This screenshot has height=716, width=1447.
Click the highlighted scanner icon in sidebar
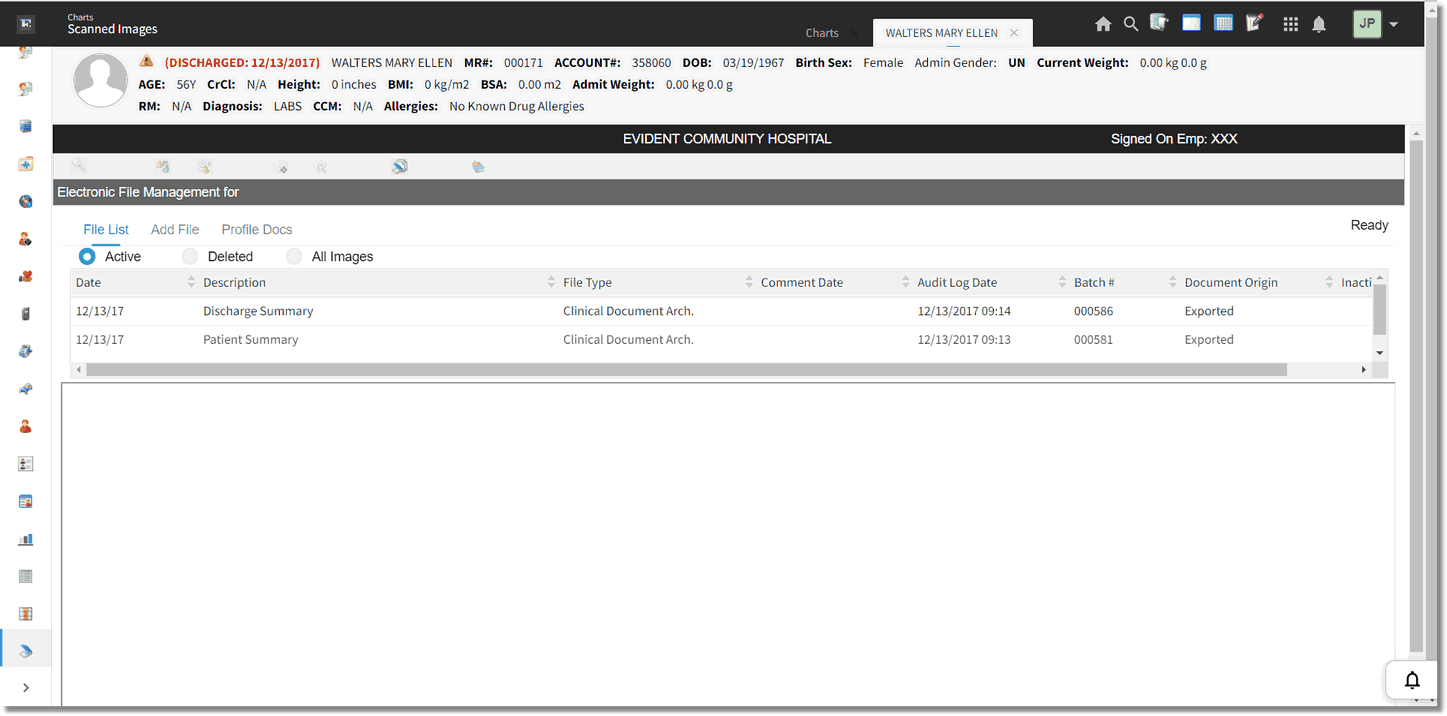[x=26, y=651]
